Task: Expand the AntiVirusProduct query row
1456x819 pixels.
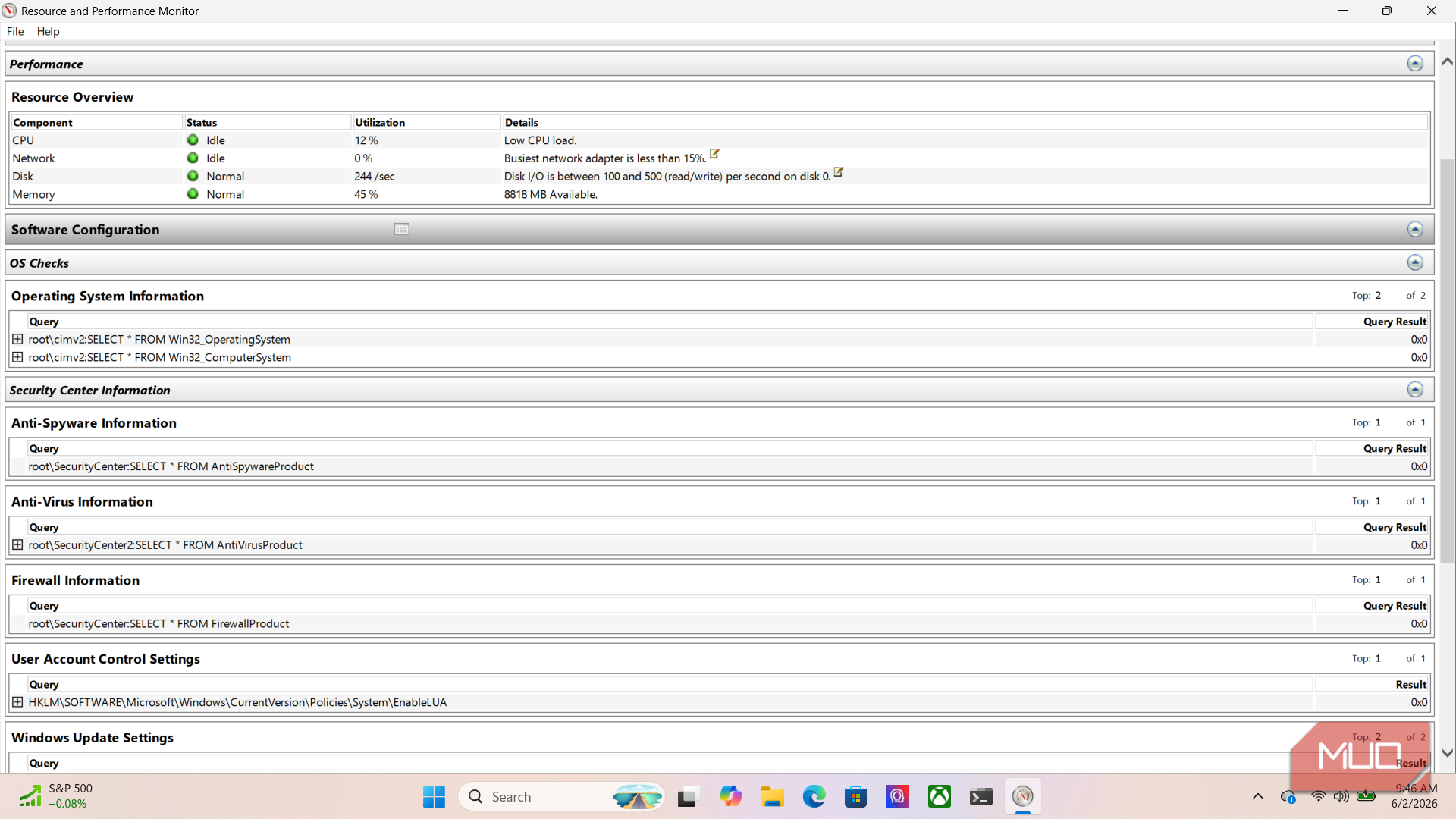Action: pos(17,544)
